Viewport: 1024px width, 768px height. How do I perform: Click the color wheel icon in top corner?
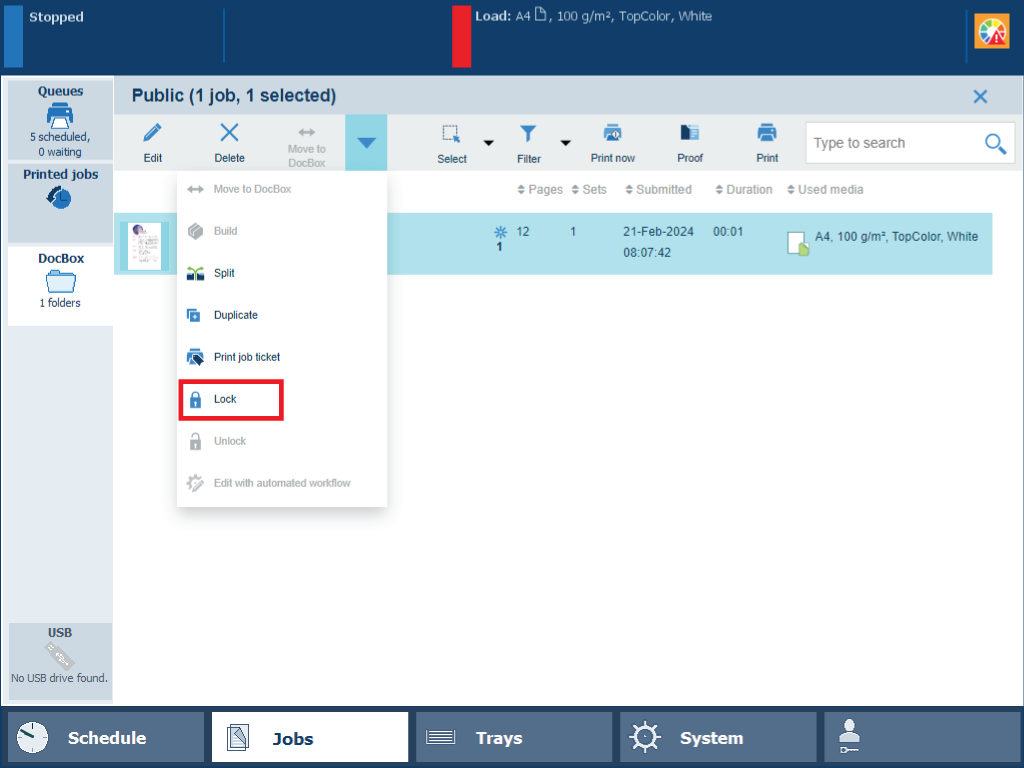[x=991, y=33]
